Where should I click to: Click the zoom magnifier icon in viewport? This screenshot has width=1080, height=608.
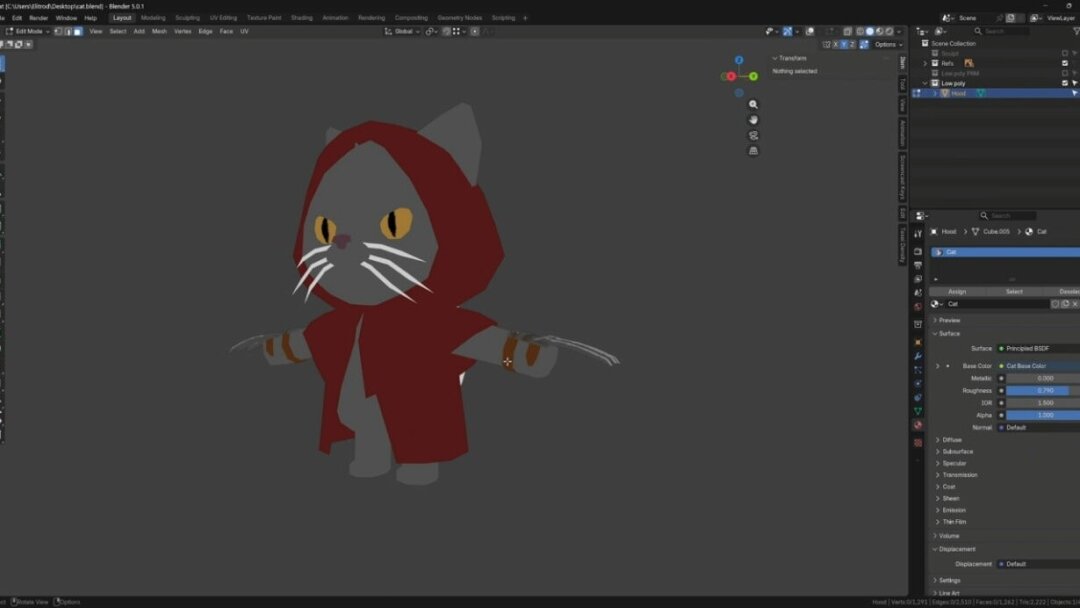click(x=753, y=104)
